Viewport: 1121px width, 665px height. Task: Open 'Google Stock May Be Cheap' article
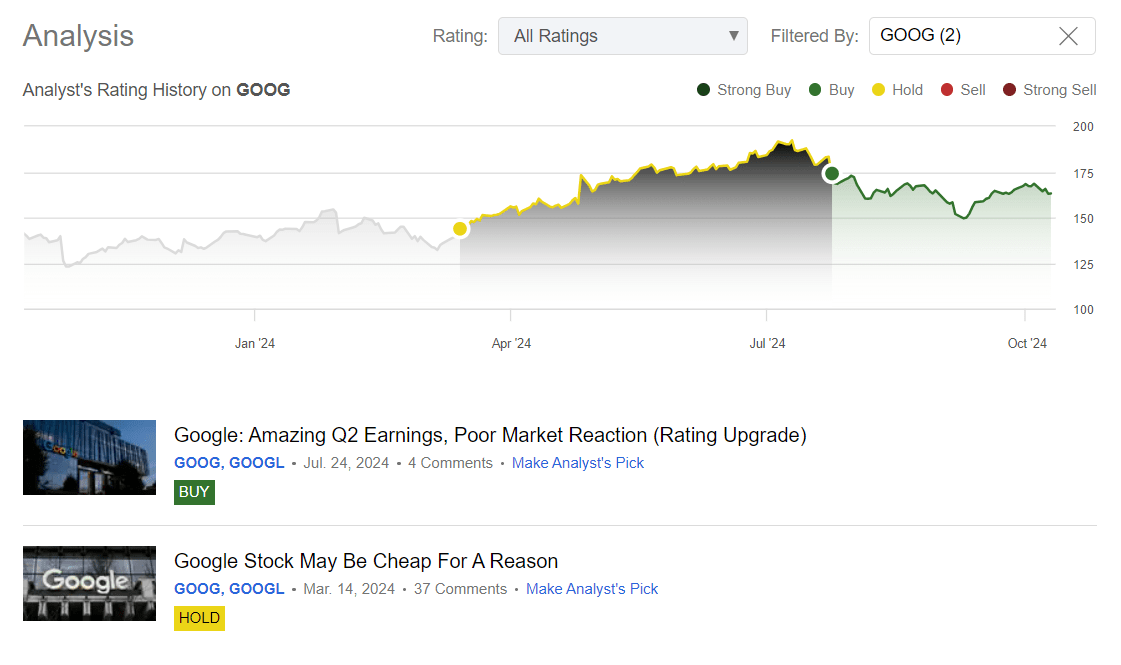click(x=366, y=561)
